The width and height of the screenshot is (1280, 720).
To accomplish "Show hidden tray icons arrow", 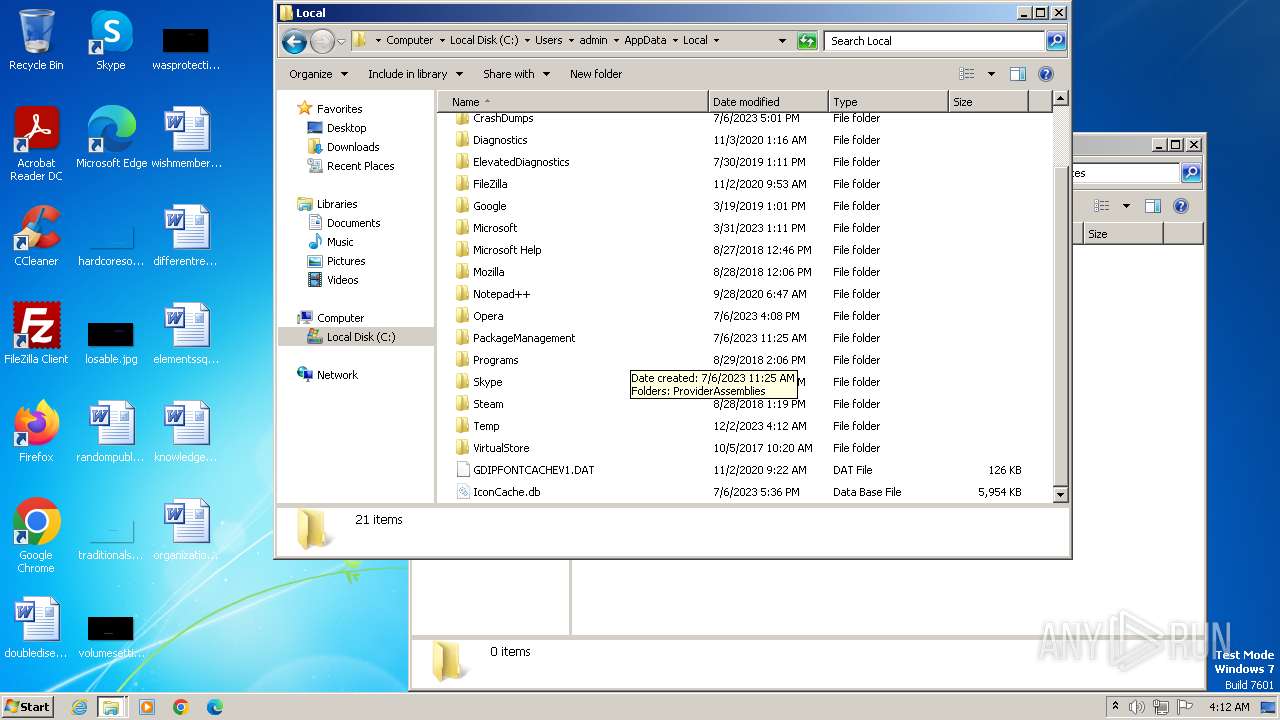I will point(1115,706).
